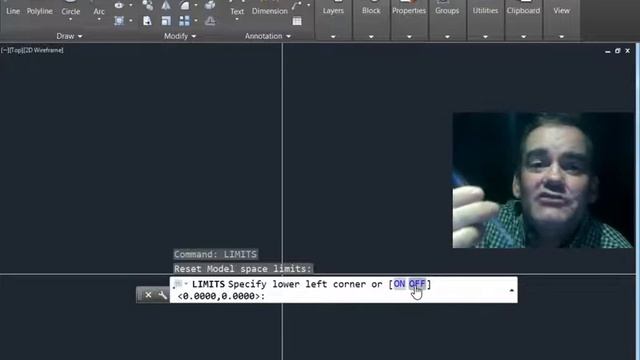This screenshot has width=640, height=360.
Task: Expand the Annotation panel title
Action: (x=268, y=36)
